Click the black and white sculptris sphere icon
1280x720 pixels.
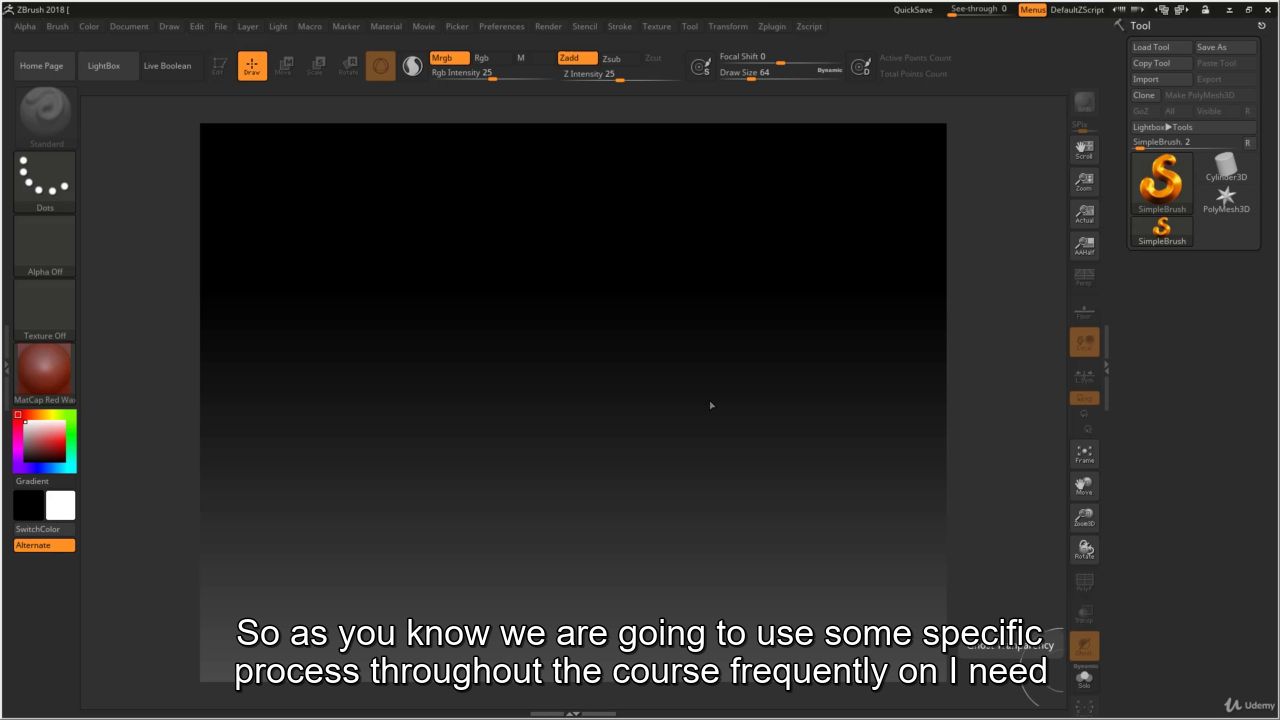(x=412, y=66)
